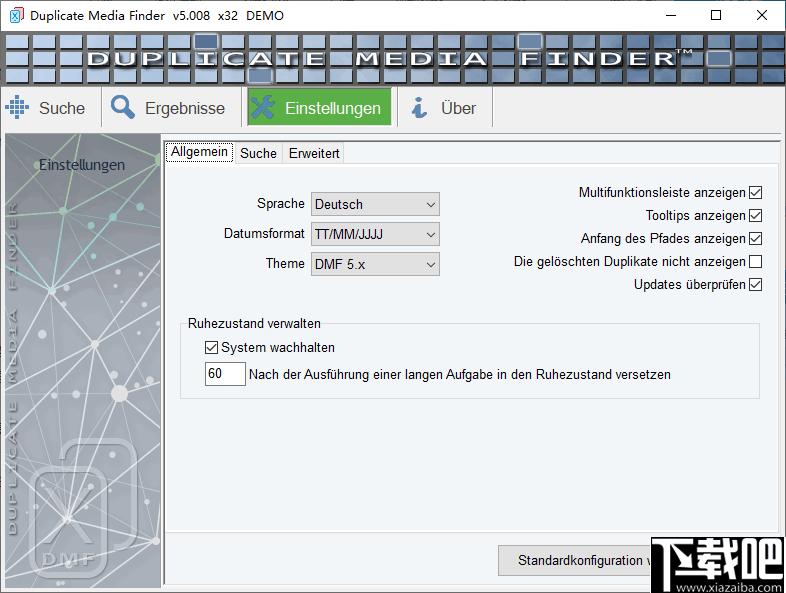
Task: Click the hibernate minutes field showing 60
Action: pyautogui.click(x=225, y=374)
